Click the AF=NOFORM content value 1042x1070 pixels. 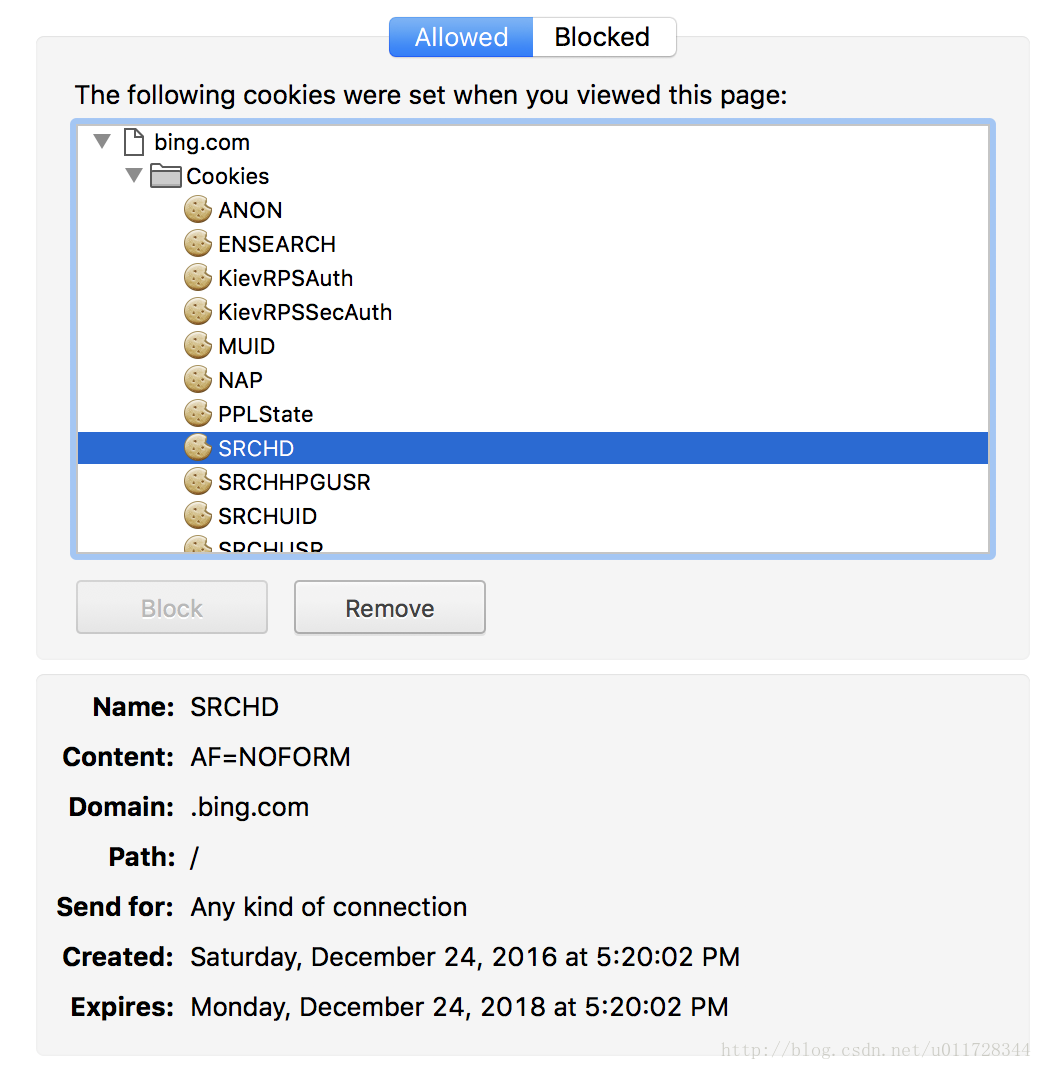[270, 757]
